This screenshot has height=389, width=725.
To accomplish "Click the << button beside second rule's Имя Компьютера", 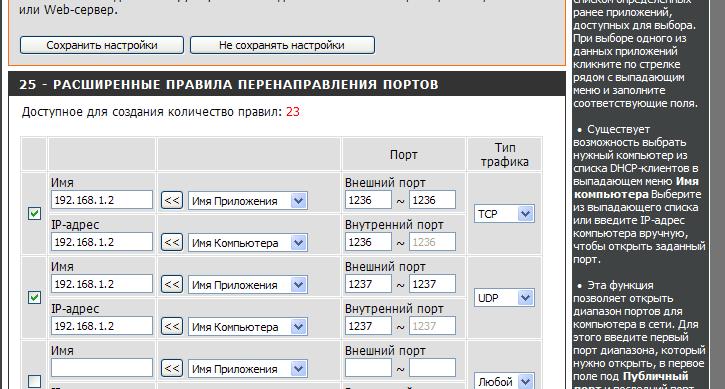I will point(172,326).
